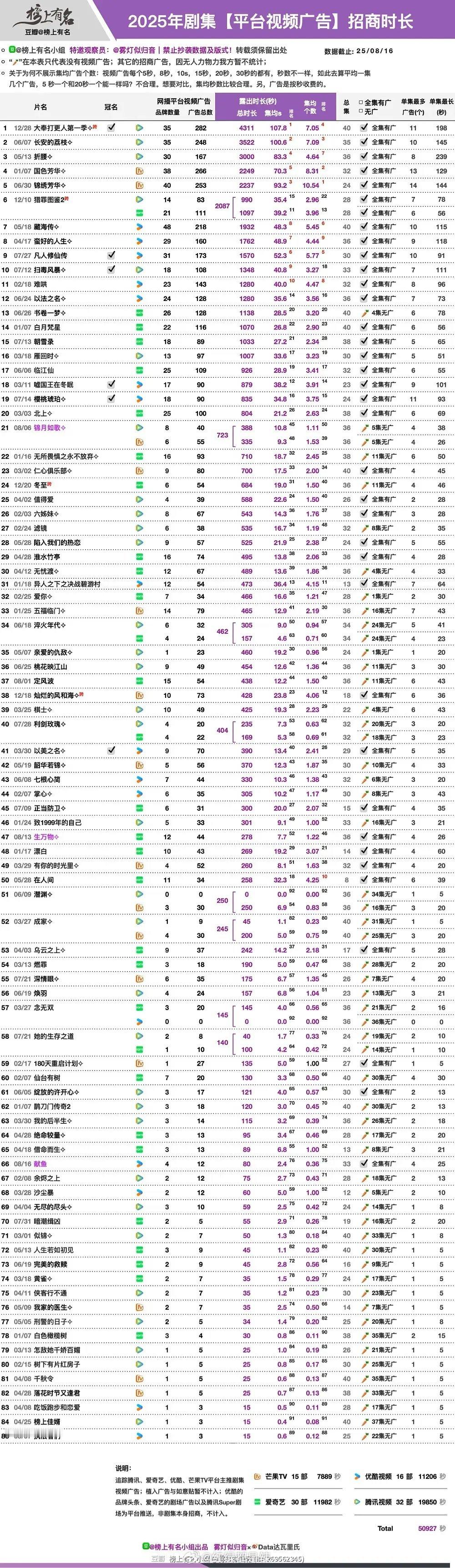The height and width of the screenshot is (1568, 455).
Task: Click the 露出时长(秒) purple header
Action: click(x=258, y=101)
